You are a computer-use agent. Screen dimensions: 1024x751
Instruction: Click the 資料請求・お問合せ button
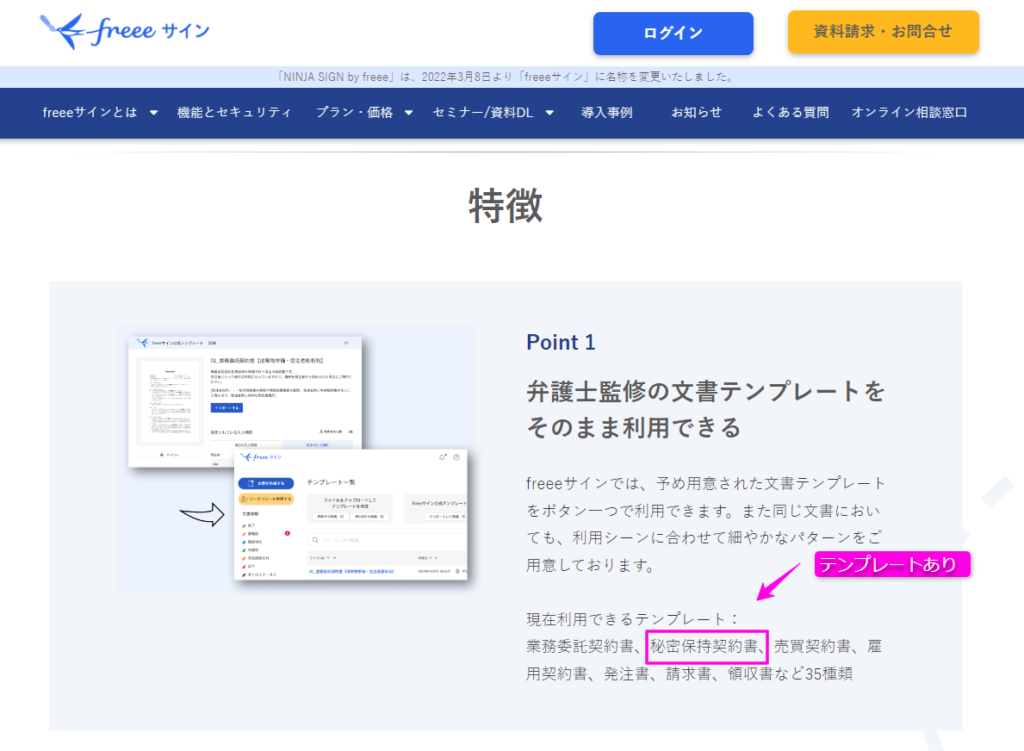pyautogui.click(x=883, y=31)
